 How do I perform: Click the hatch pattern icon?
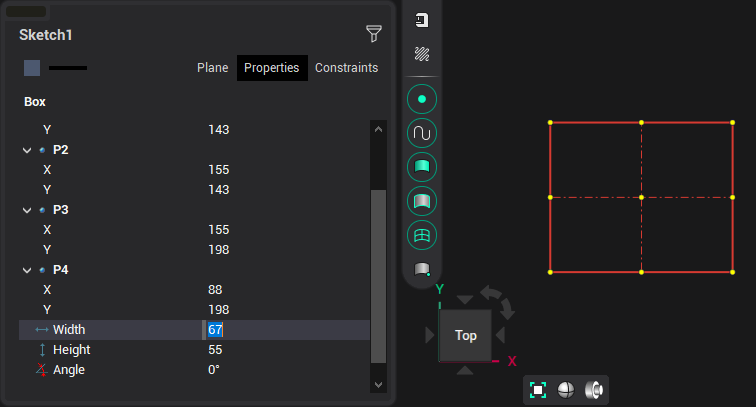422,54
